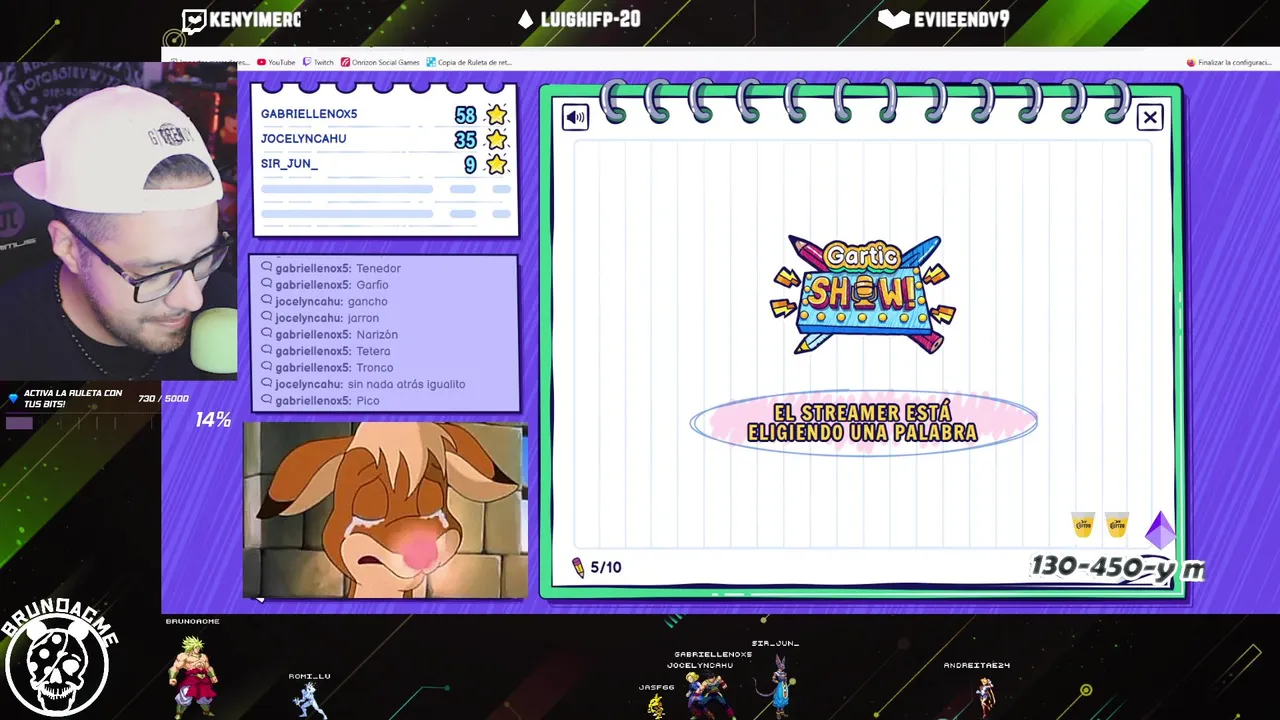Select GABRIELLENOX5 in the ranking list
The image size is (1280, 720).
[x=309, y=114]
